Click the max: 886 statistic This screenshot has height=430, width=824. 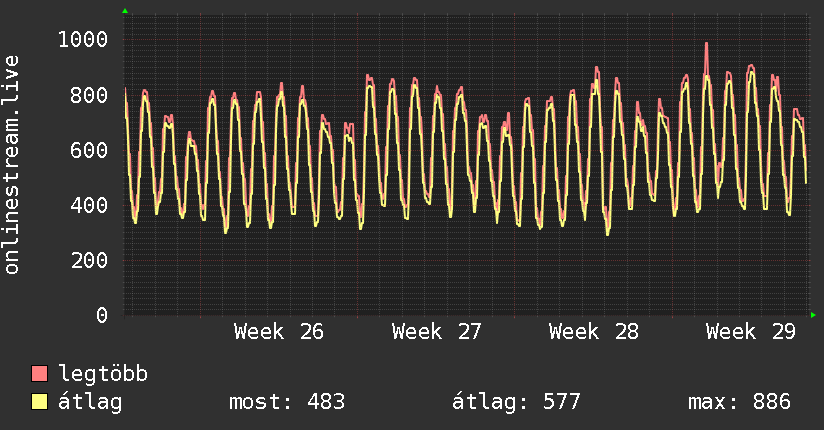(x=739, y=402)
